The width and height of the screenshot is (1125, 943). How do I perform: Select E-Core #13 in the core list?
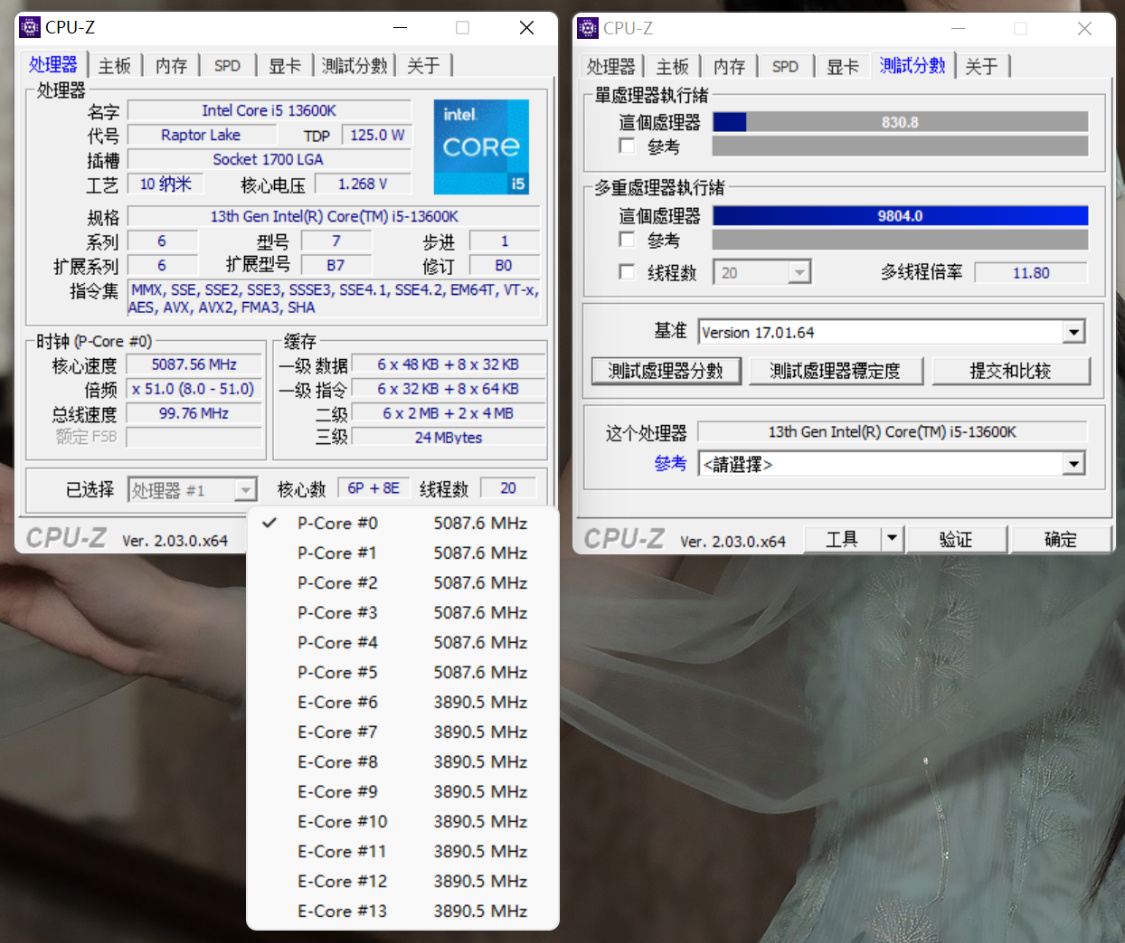pyautogui.click(x=402, y=911)
